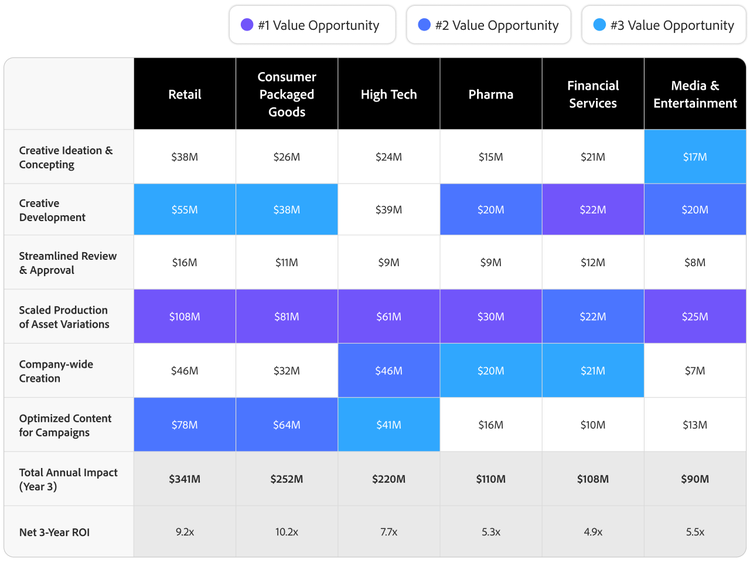Select the Consumer Packaged Goods column header

287,94
